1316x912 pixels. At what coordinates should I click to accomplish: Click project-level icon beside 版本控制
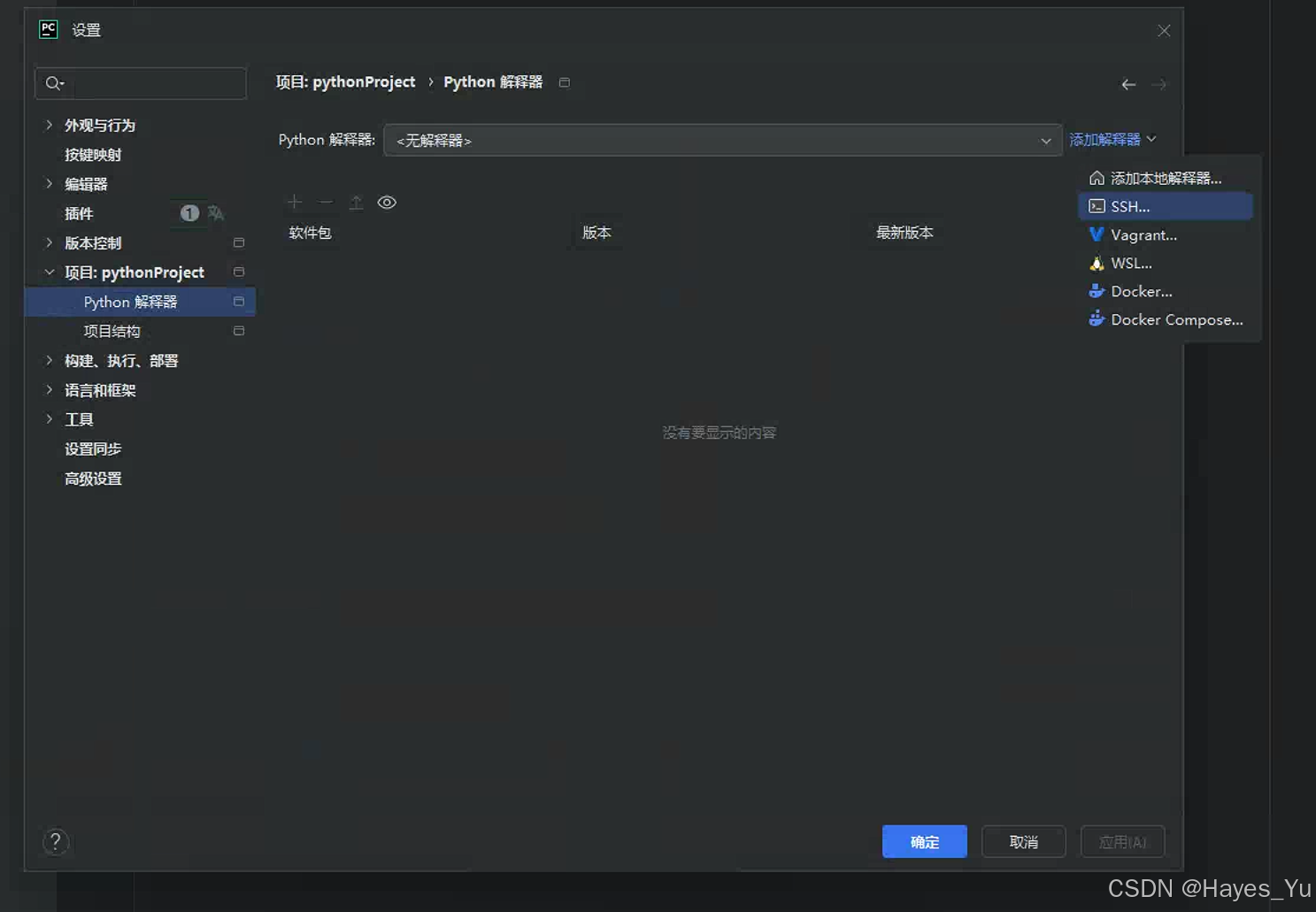pyautogui.click(x=239, y=242)
